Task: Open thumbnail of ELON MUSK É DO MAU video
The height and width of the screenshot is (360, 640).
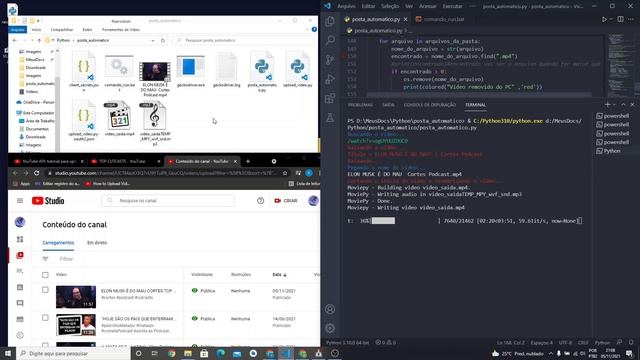Action: [x=76, y=296]
